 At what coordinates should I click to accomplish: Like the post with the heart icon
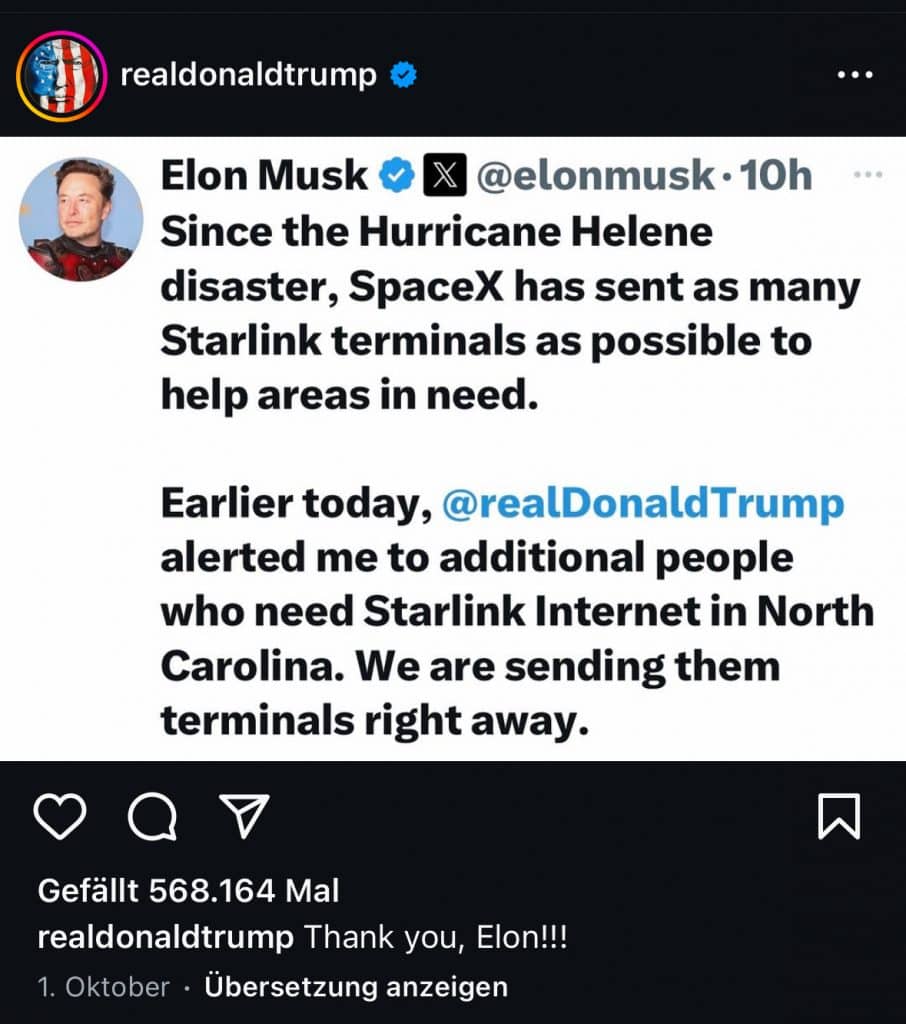(60, 817)
